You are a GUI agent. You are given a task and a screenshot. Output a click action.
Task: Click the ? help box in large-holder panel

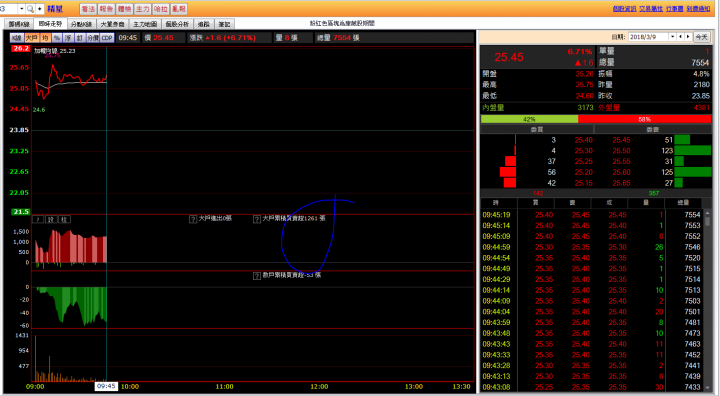(39, 220)
